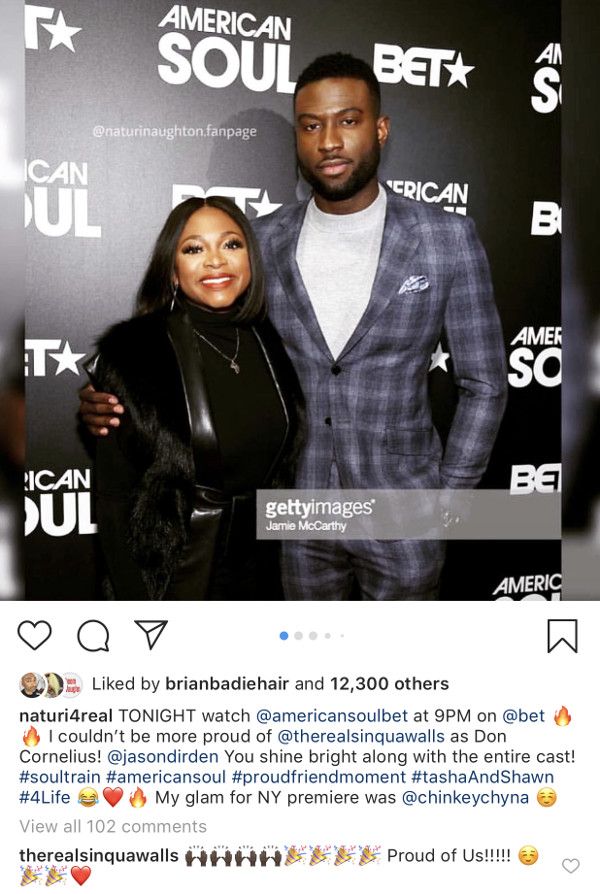
Task: Jump to second carousel dot
Action: click(x=298, y=636)
